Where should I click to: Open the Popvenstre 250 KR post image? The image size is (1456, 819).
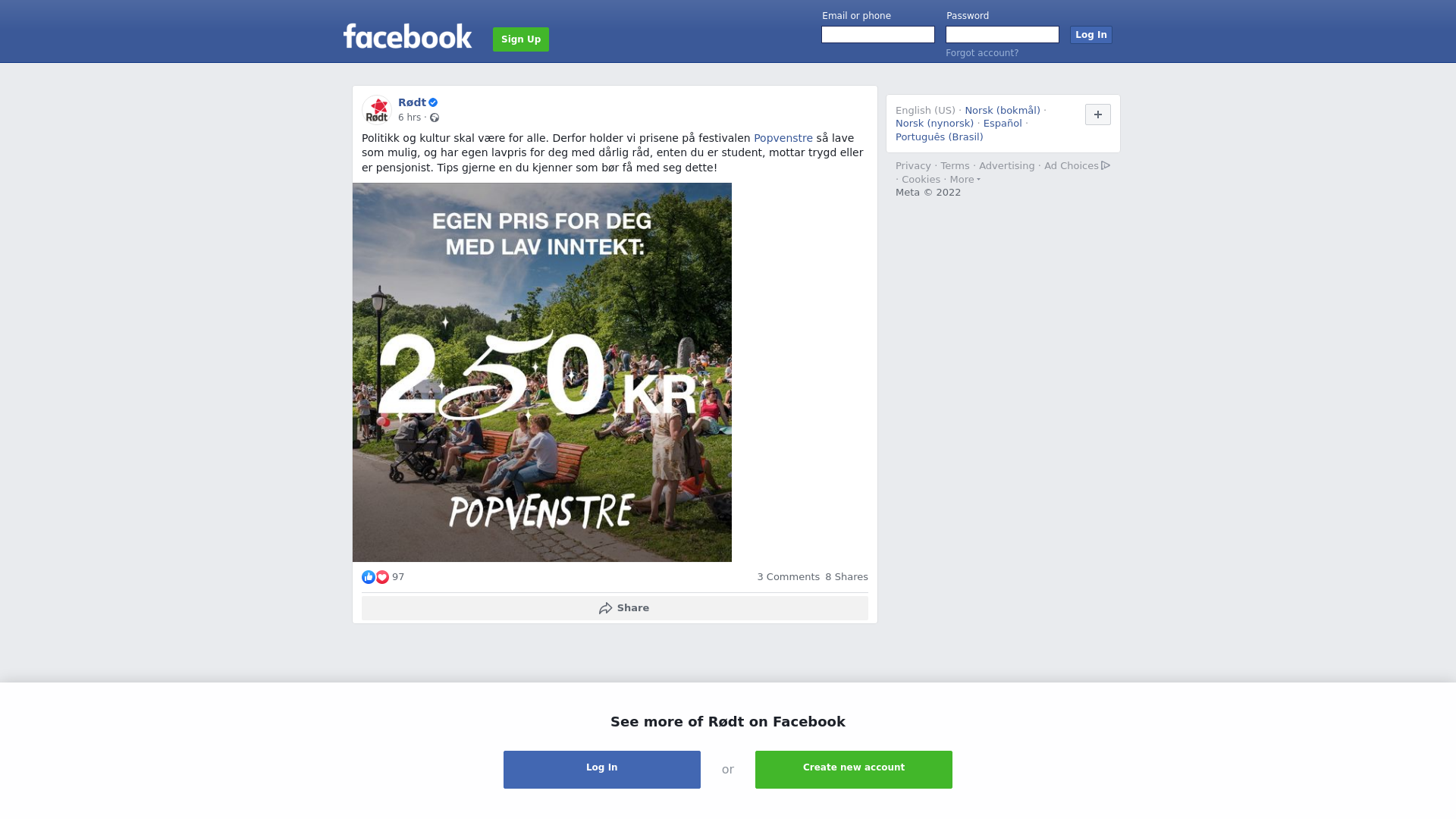[x=542, y=372]
